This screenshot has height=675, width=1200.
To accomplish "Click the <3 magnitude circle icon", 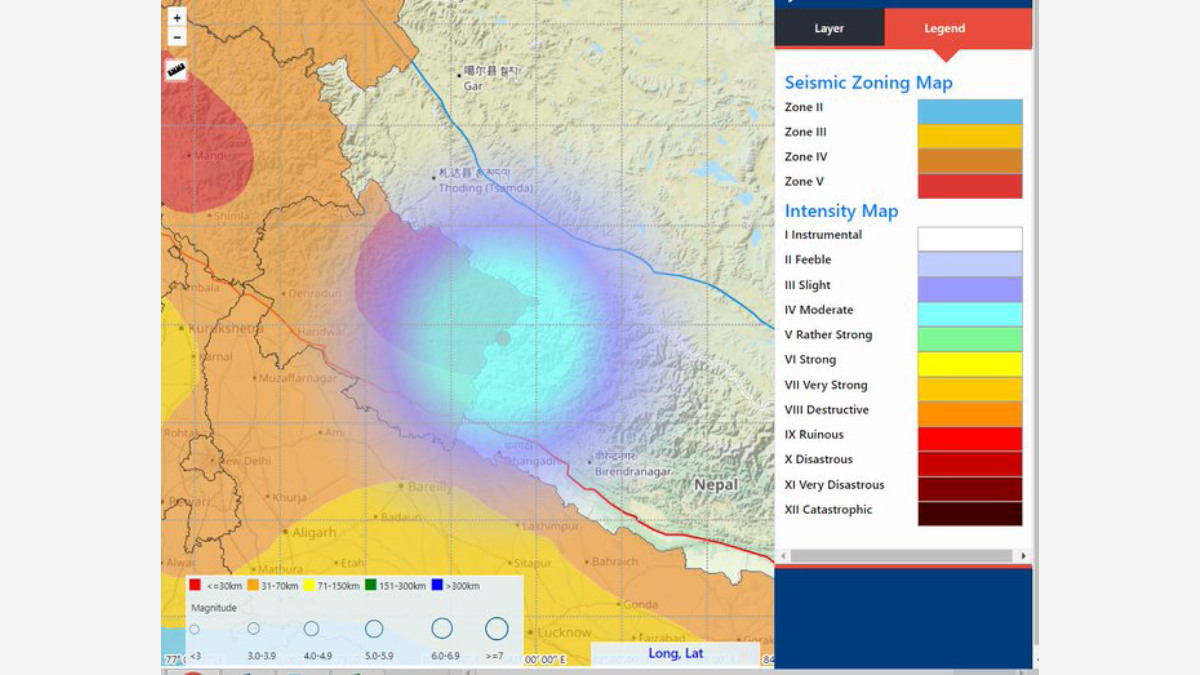I will pos(194,629).
